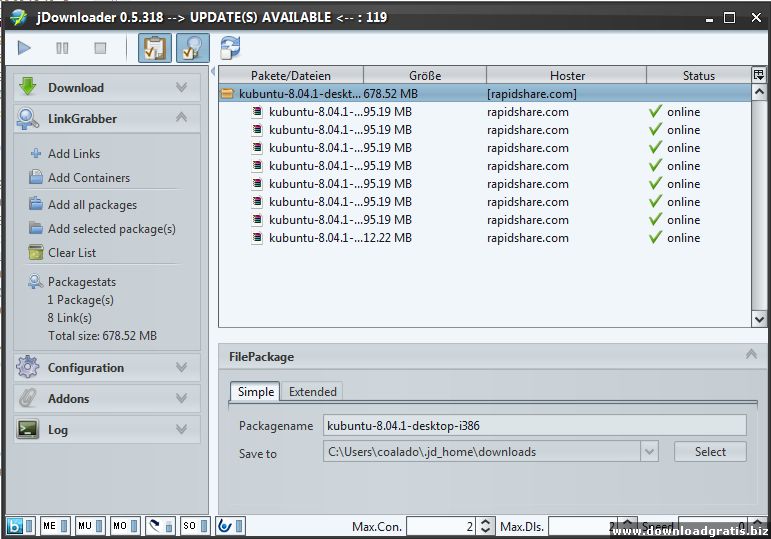Screen dimensions: 771x539
Task: Click 'Total size: 678.52 MB' text
Action: [102, 335]
